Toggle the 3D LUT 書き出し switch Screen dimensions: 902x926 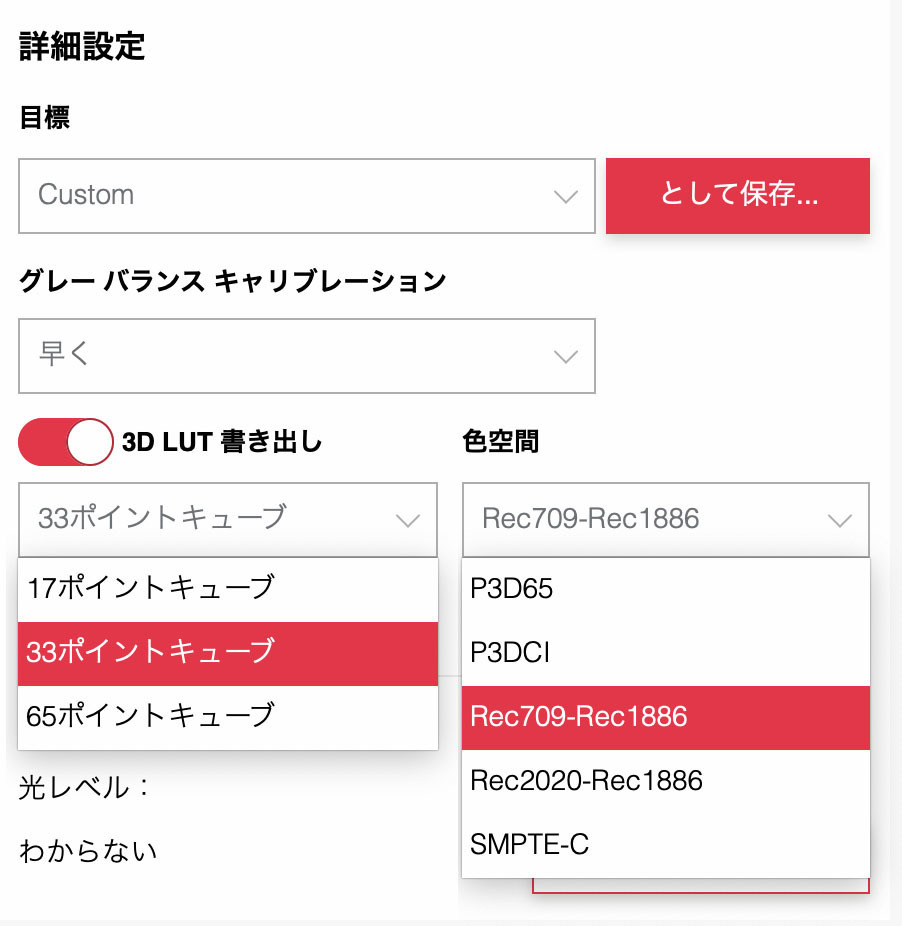(x=66, y=442)
